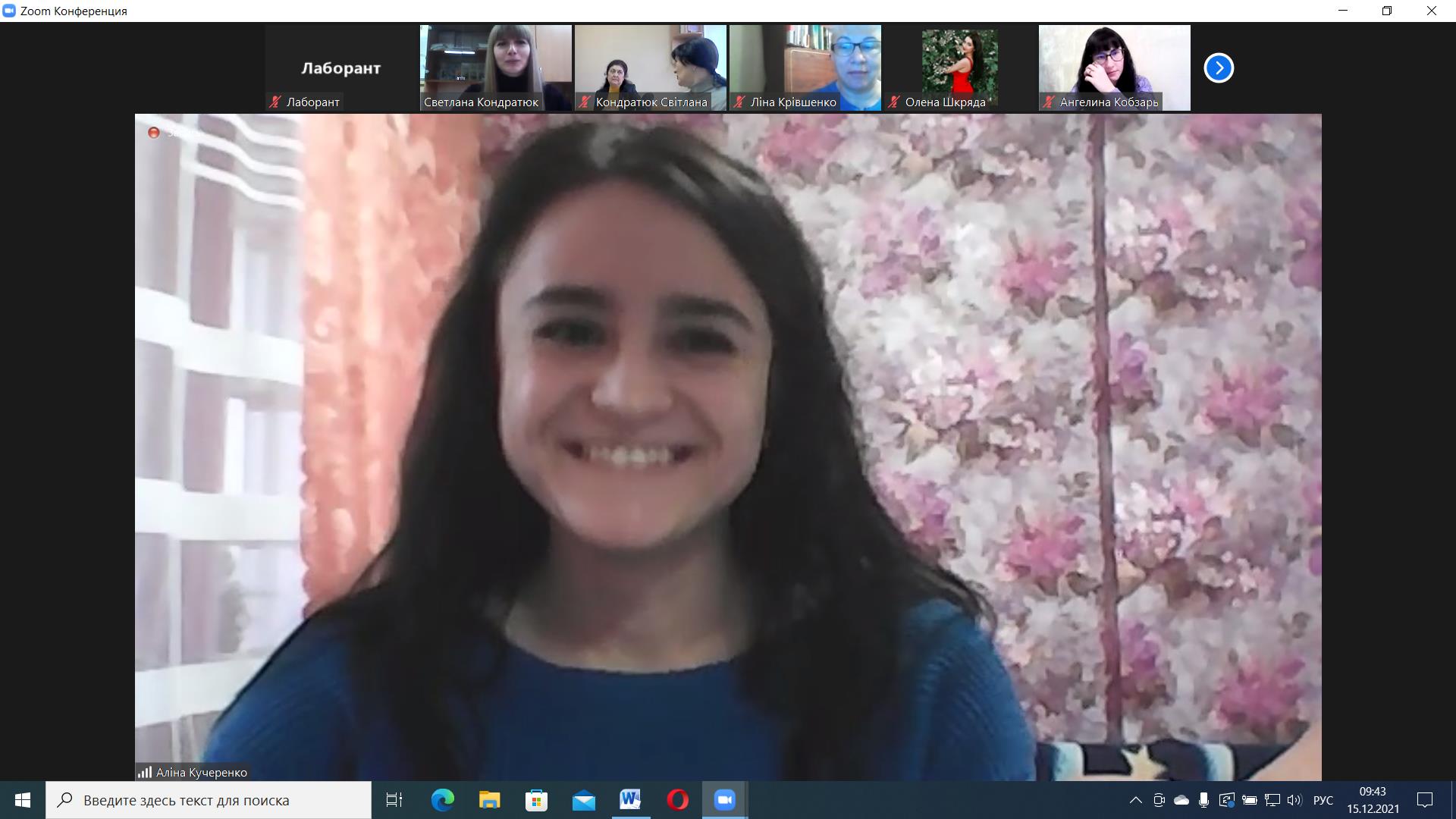Image resolution: width=1456 pixels, height=819 pixels.
Task: Open the Action Center notifications
Action: [x=1425, y=800]
